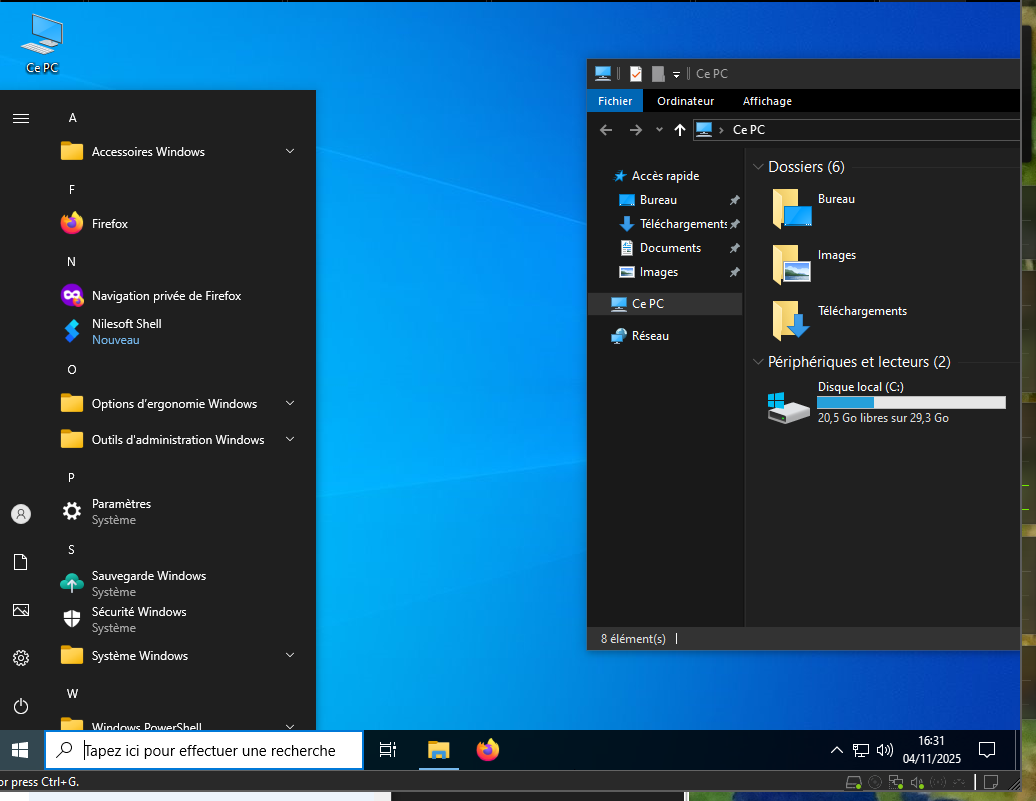Click the power icon in Start menu
This screenshot has width=1036, height=801.
click(x=21, y=706)
